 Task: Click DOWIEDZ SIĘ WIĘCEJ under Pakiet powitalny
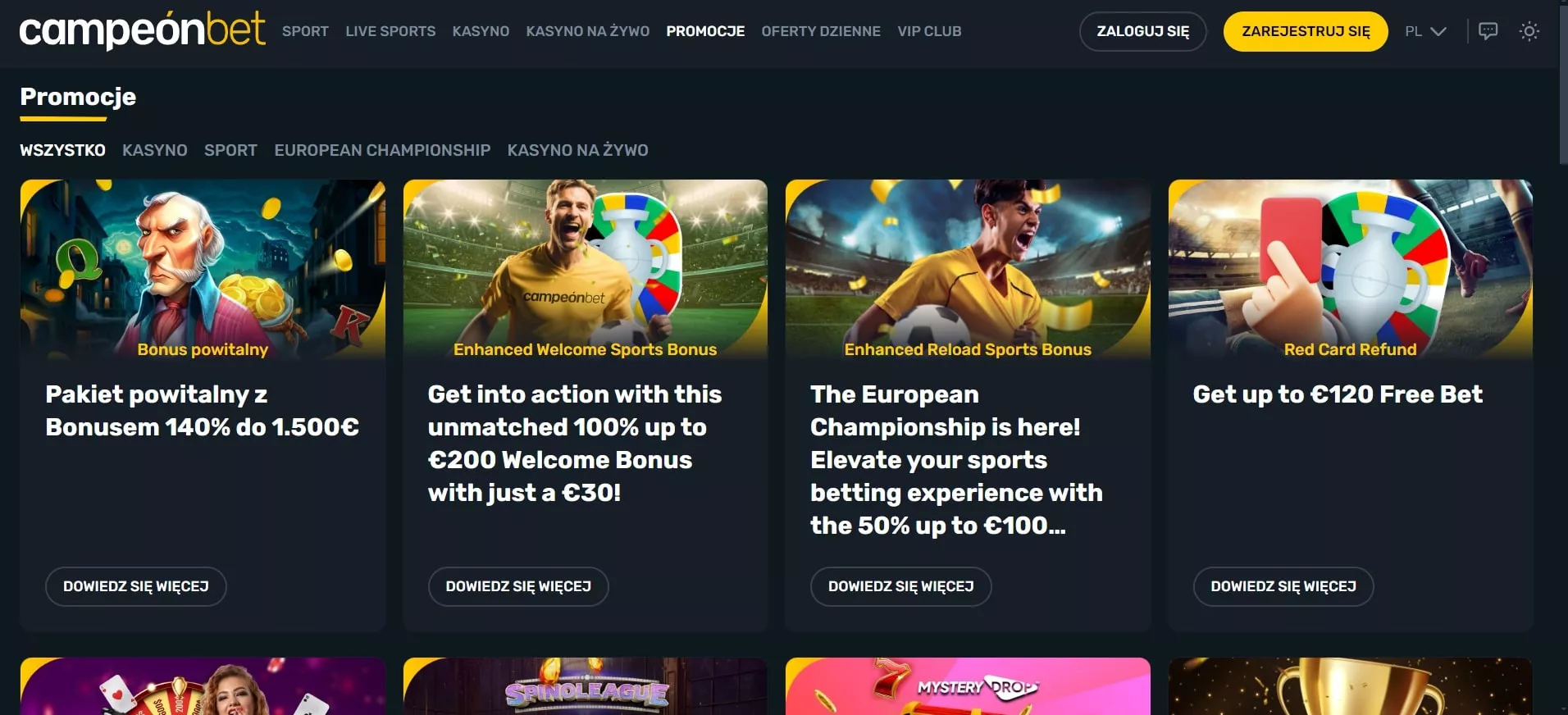click(x=136, y=586)
